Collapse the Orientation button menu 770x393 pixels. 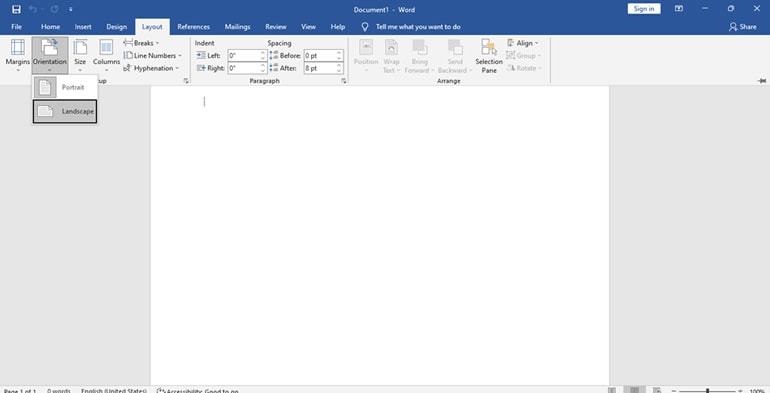[50, 56]
